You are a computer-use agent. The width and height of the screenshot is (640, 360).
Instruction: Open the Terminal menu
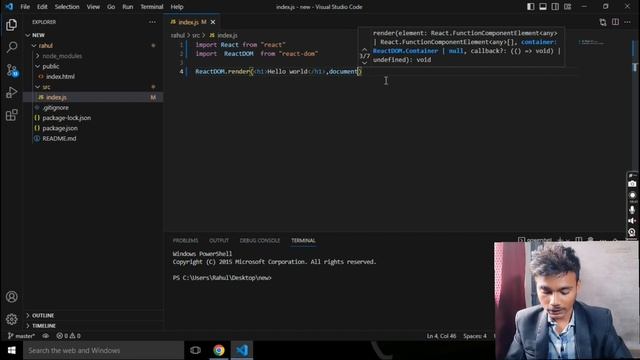click(x=152, y=7)
